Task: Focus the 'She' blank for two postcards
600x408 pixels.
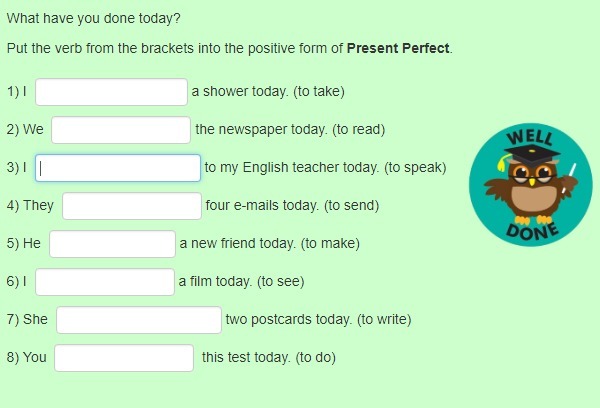Action: pyautogui.click(x=139, y=320)
